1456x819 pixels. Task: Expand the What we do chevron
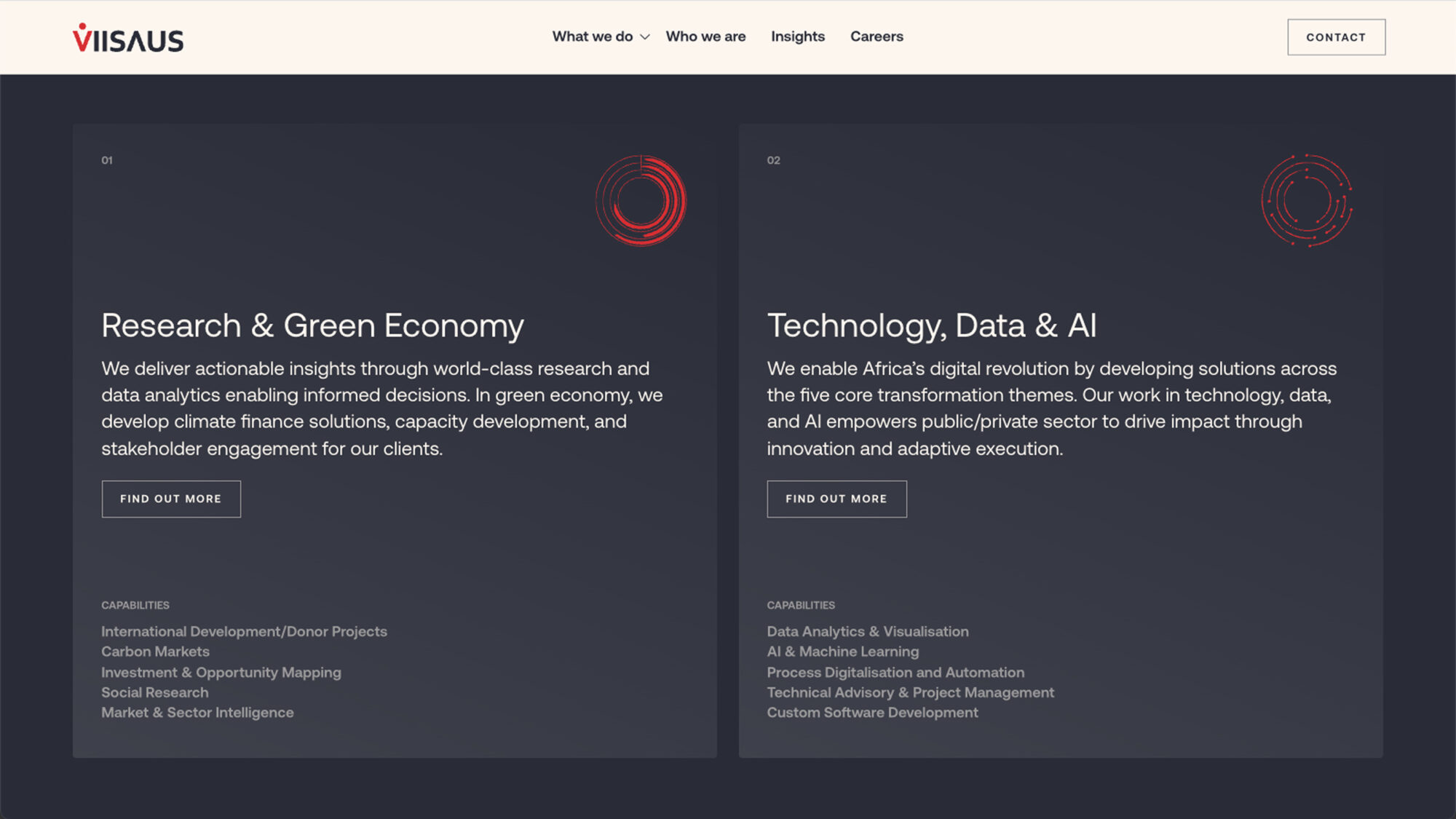[x=645, y=37]
